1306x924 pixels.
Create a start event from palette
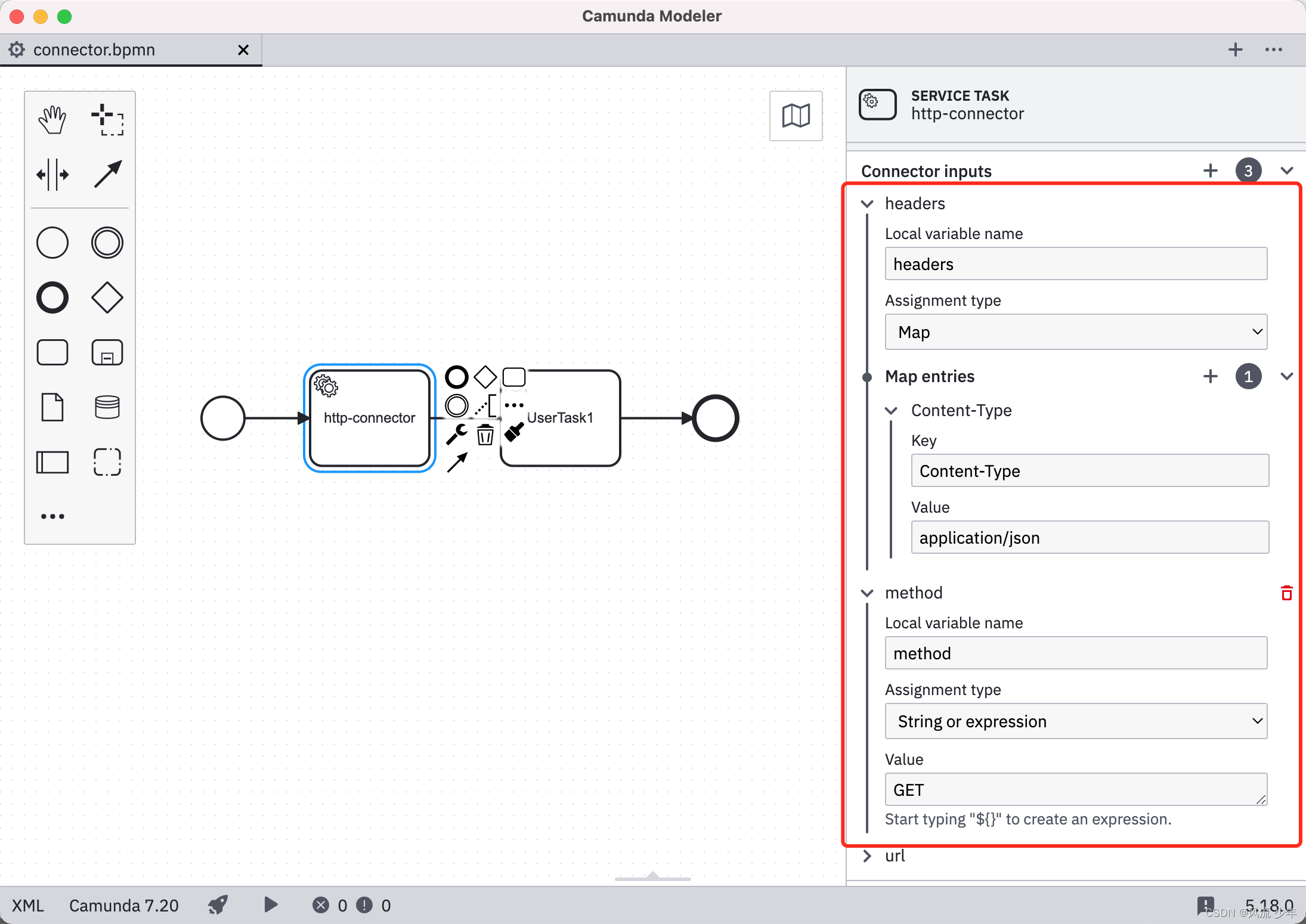pyautogui.click(x=52, y=243)
